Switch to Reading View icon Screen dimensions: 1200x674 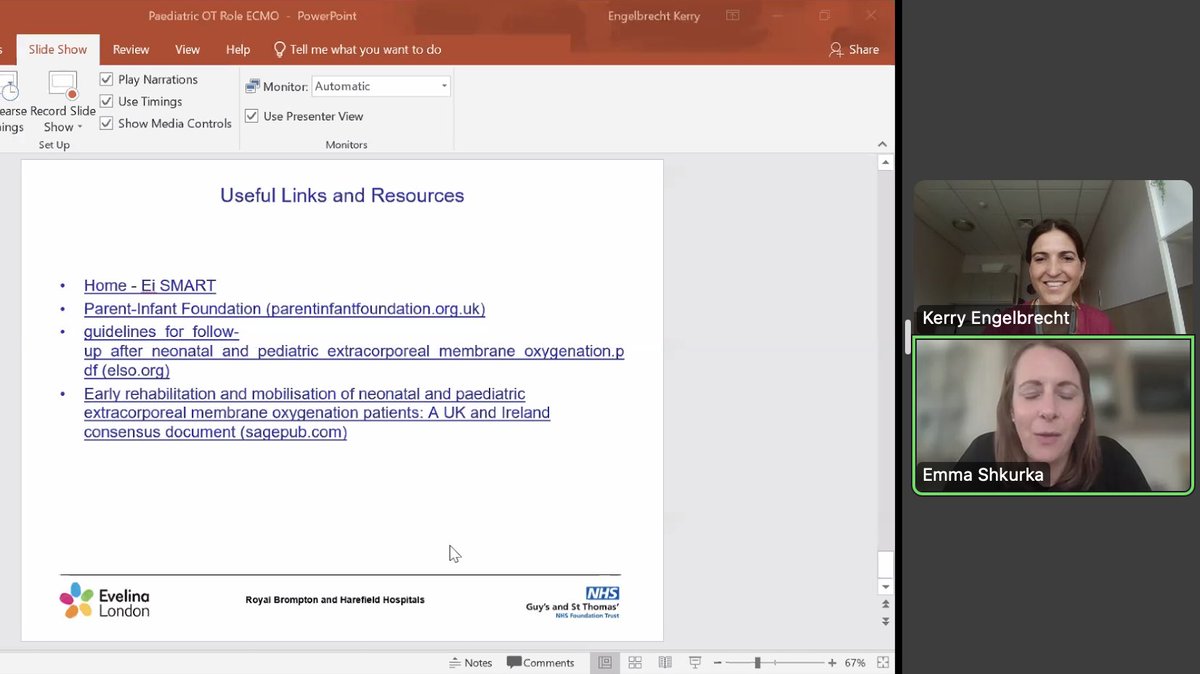coord(665,662)
